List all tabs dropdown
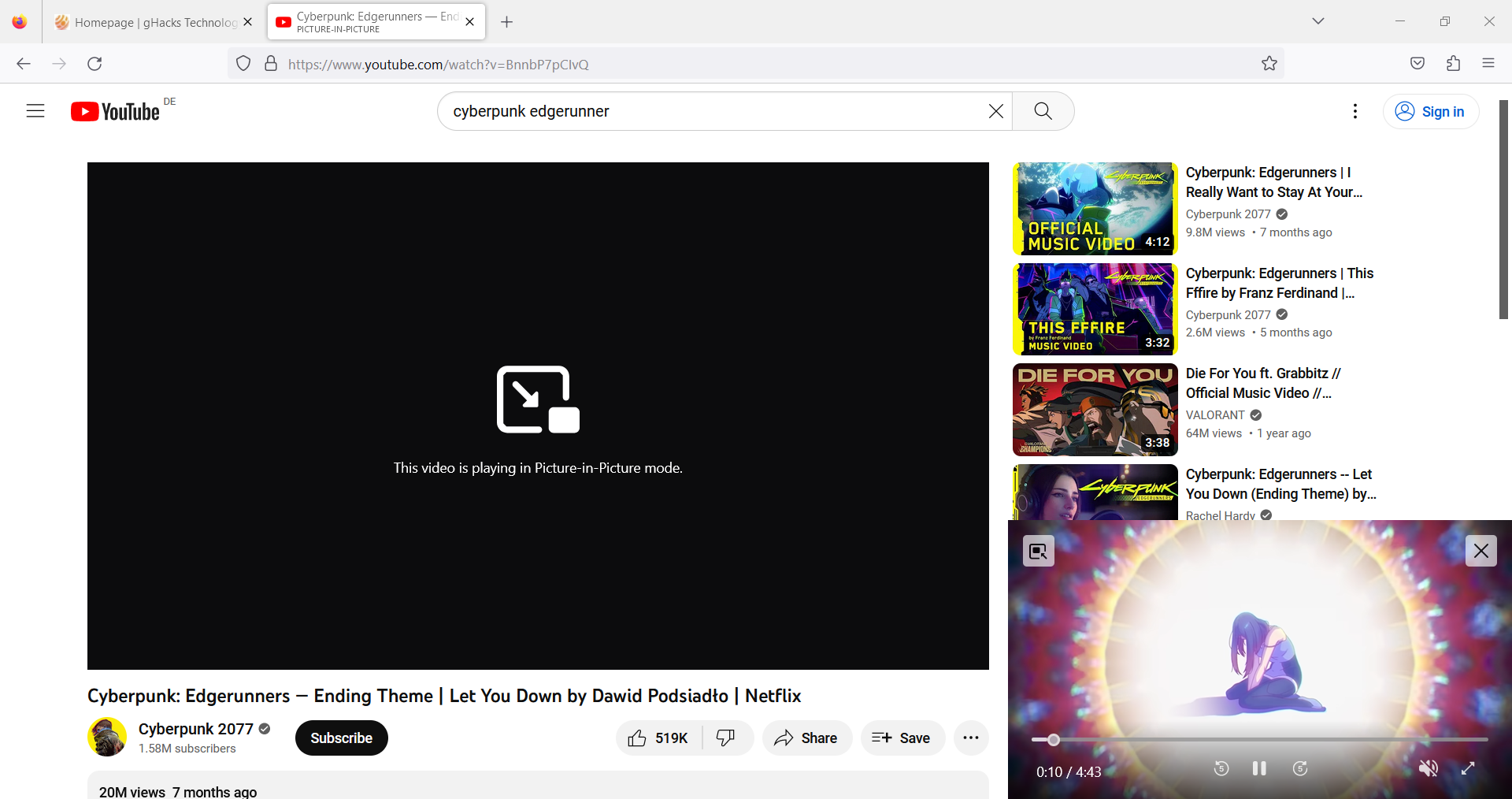 (1318, 21)
